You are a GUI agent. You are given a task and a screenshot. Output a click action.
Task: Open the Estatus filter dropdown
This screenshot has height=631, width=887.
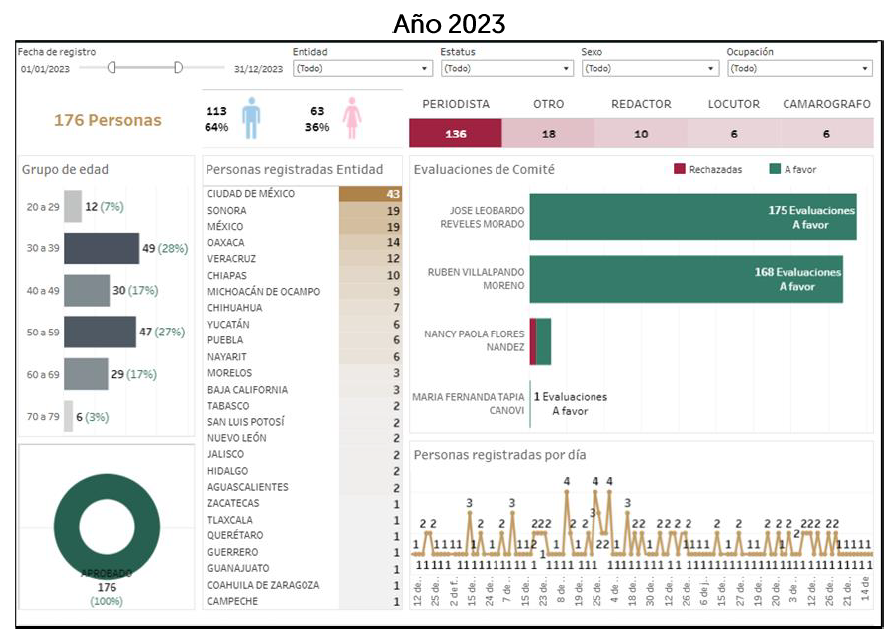(507, 69)
